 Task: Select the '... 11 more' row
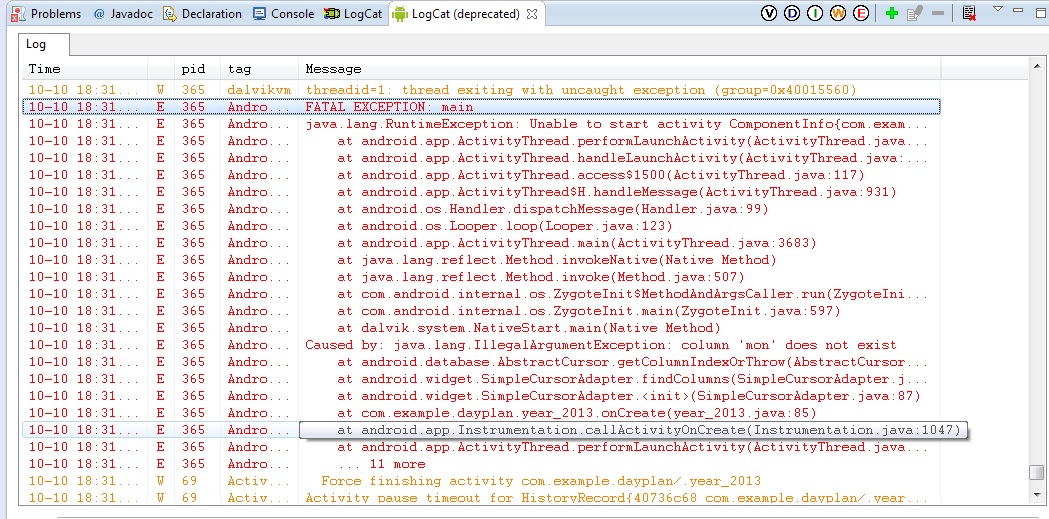tap(482, 464)
